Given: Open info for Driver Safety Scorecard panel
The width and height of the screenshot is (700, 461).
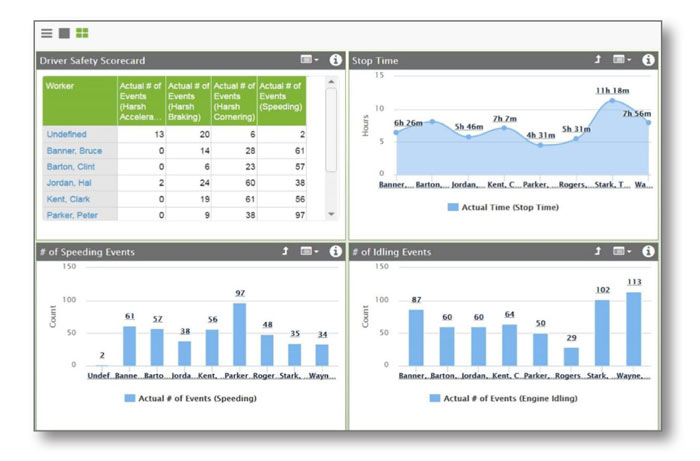Looking at the screenshot, I should coord(335,60).
